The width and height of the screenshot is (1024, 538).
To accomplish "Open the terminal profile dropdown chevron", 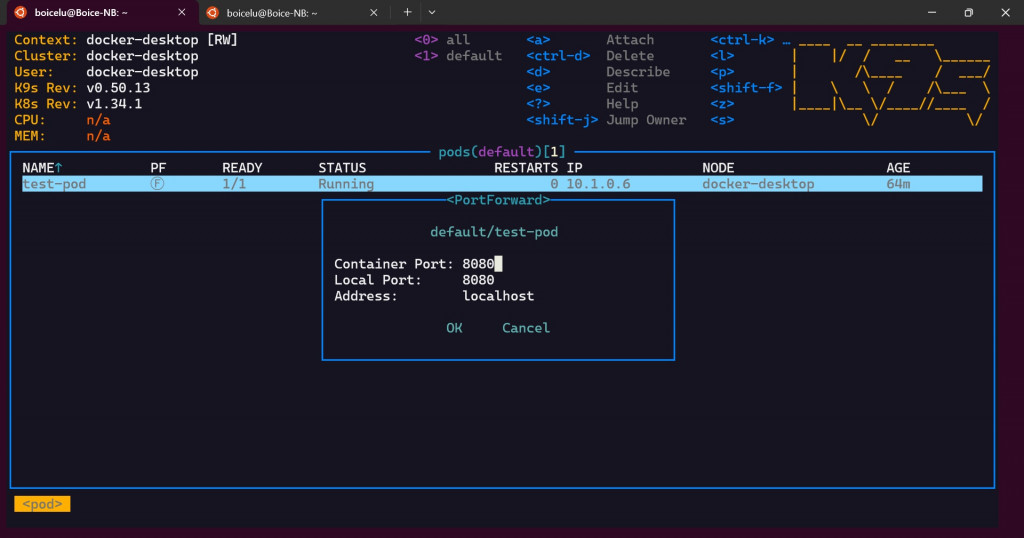I will point(432,12).
